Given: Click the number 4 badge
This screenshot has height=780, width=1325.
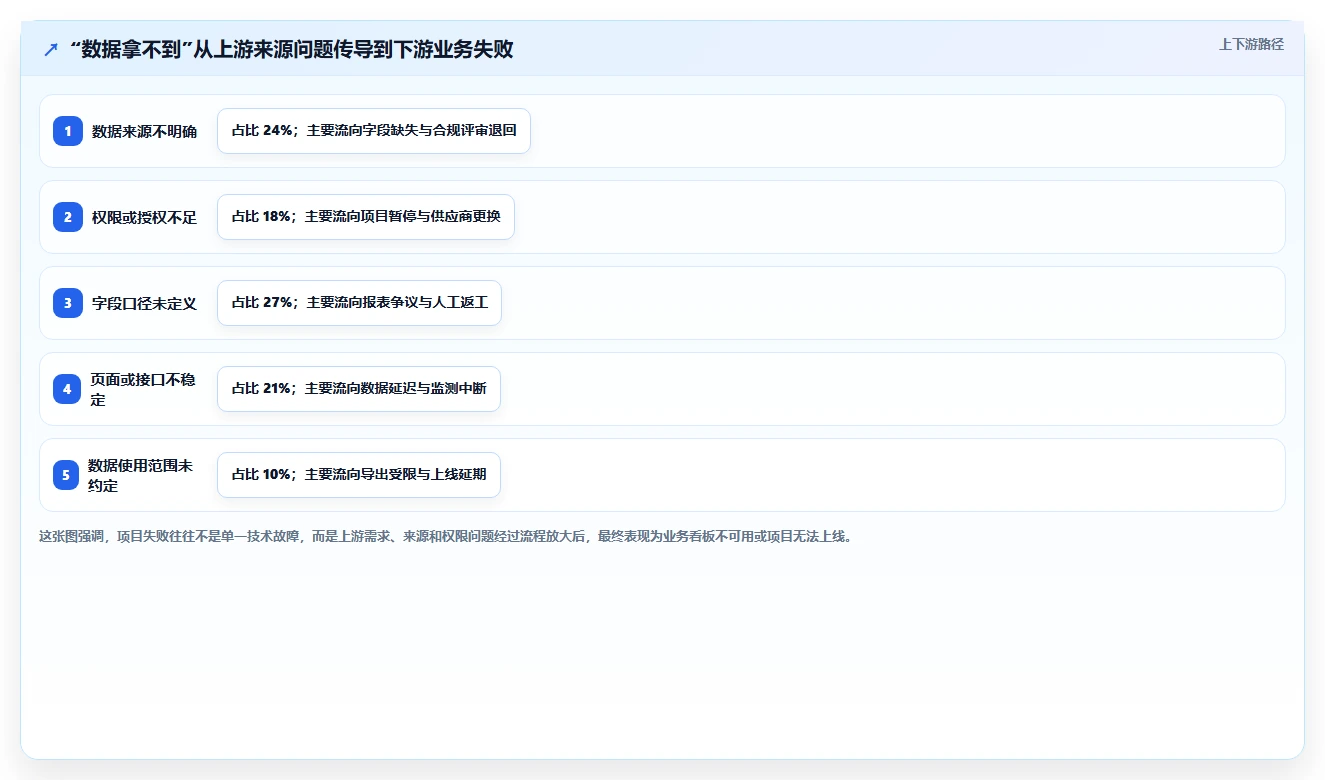Looking at the screenshot, I should pyautogui.click(x=68, y=389).
